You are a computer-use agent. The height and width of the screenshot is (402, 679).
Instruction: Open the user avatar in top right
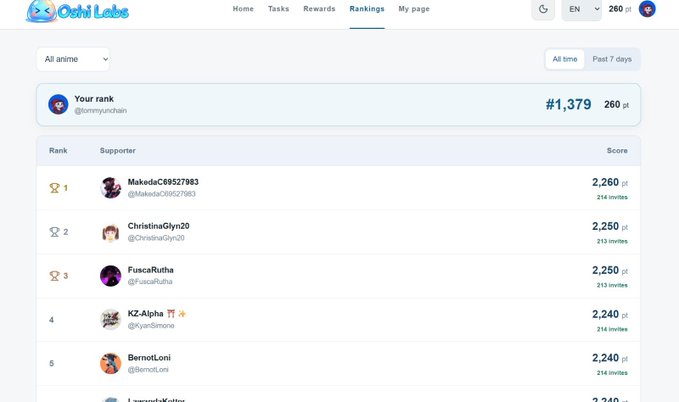coord(647,9)
